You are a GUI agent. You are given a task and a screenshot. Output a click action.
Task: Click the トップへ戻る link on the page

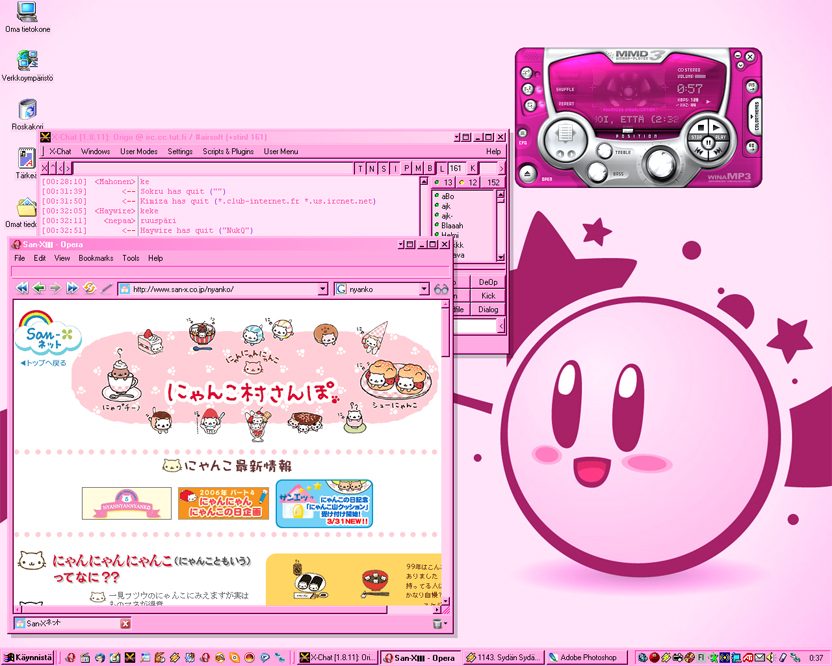pos(44,363)
